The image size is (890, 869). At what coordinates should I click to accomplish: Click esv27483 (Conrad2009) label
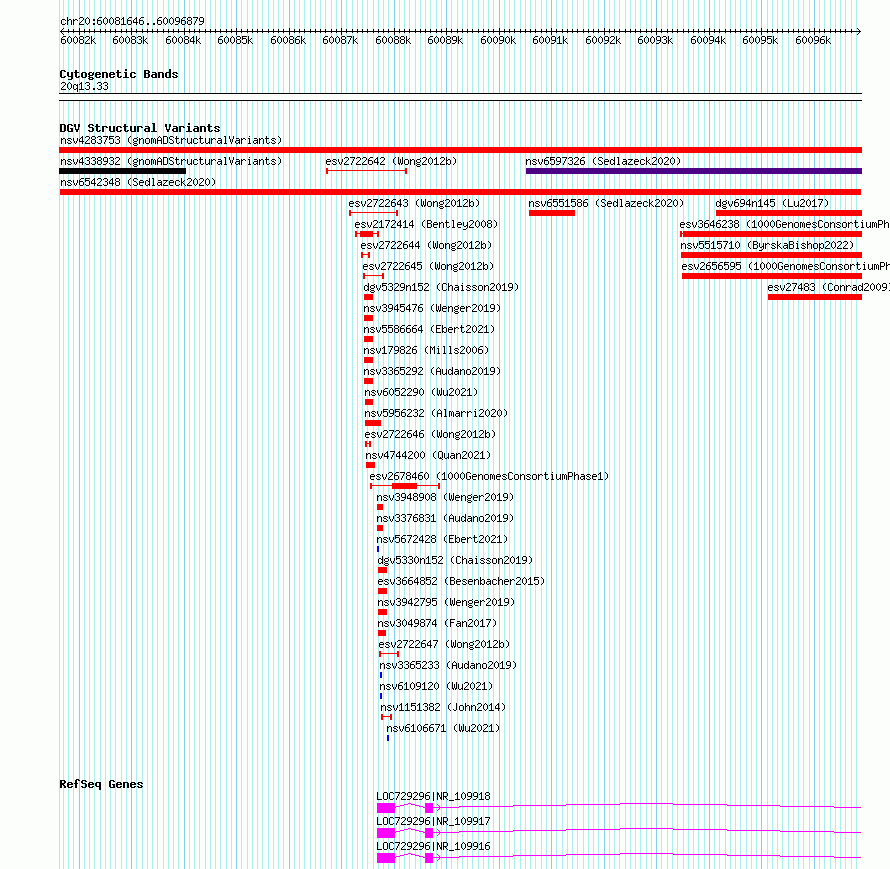[x=829, y=287]
